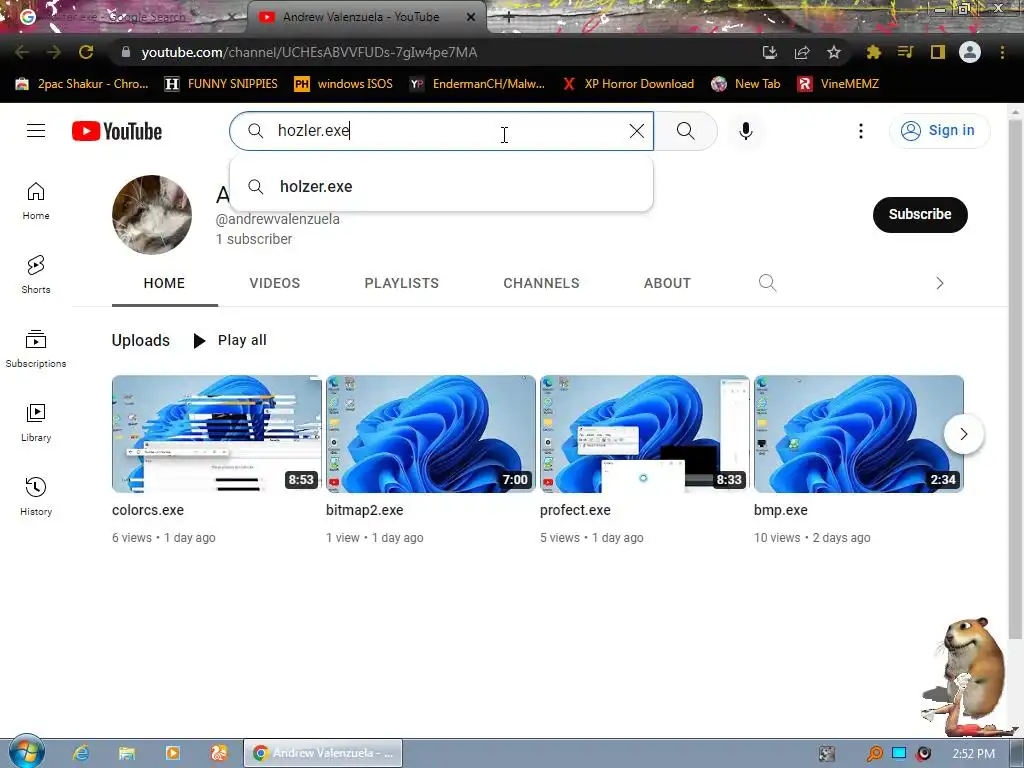Submit search with the magnifier button
1024x768 pixels.
(x=686, y=131)
